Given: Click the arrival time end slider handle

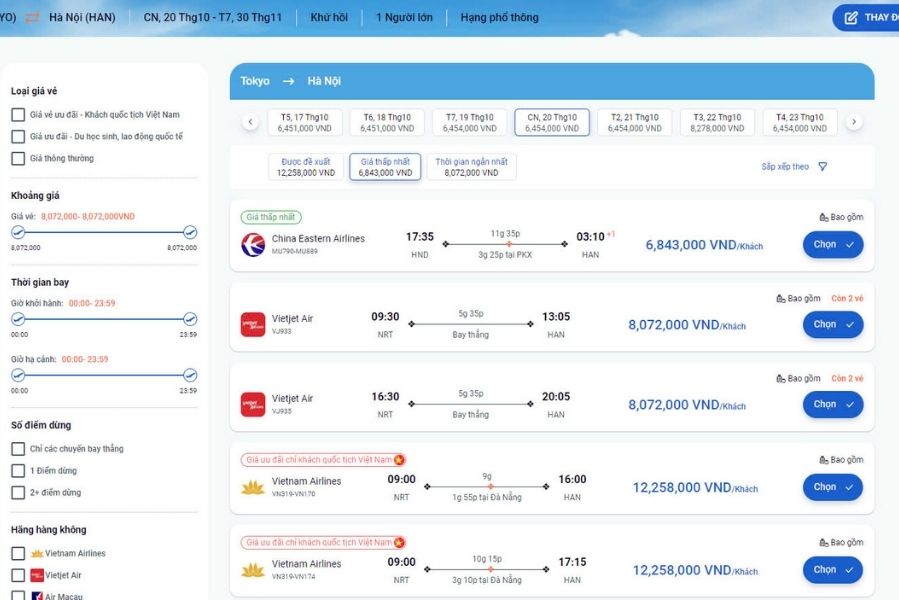Looking at the screenshot, I should click(190, 375).
